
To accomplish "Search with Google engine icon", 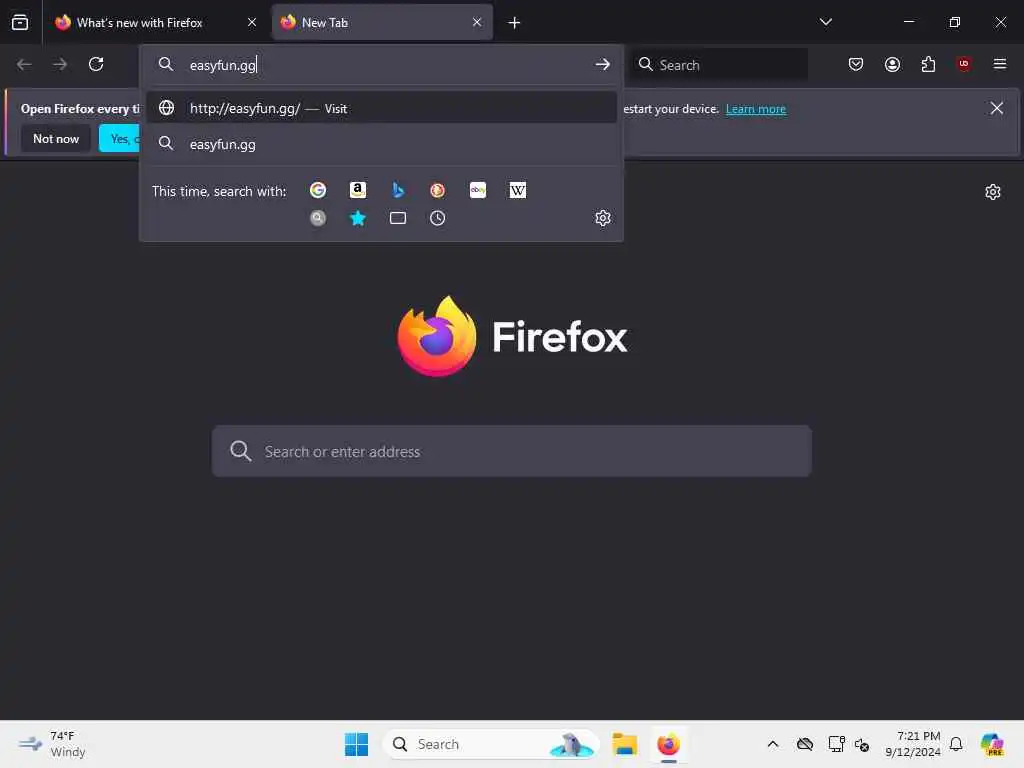I will [x=318, y=190].
